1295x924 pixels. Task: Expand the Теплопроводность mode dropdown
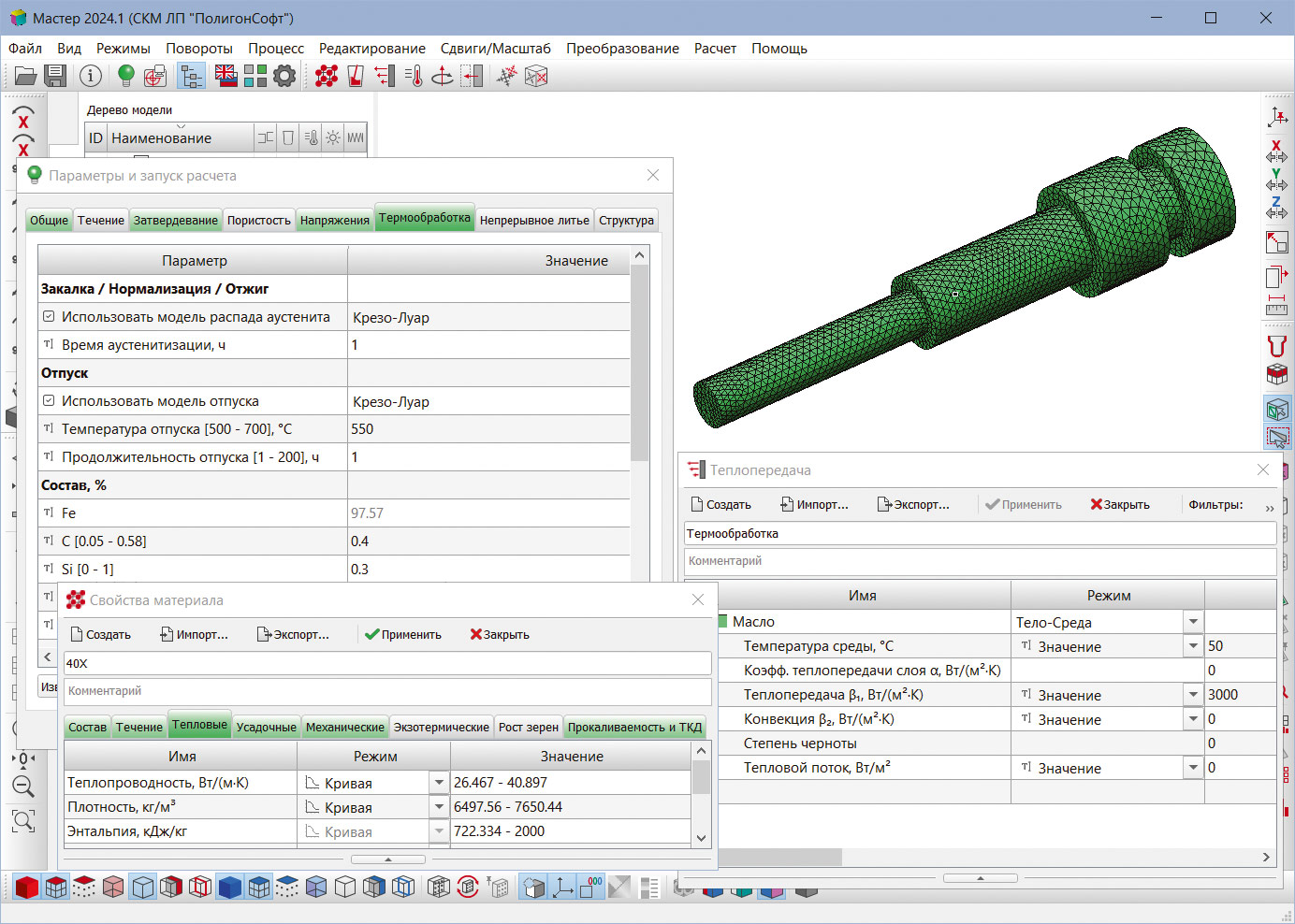point(439,783)
